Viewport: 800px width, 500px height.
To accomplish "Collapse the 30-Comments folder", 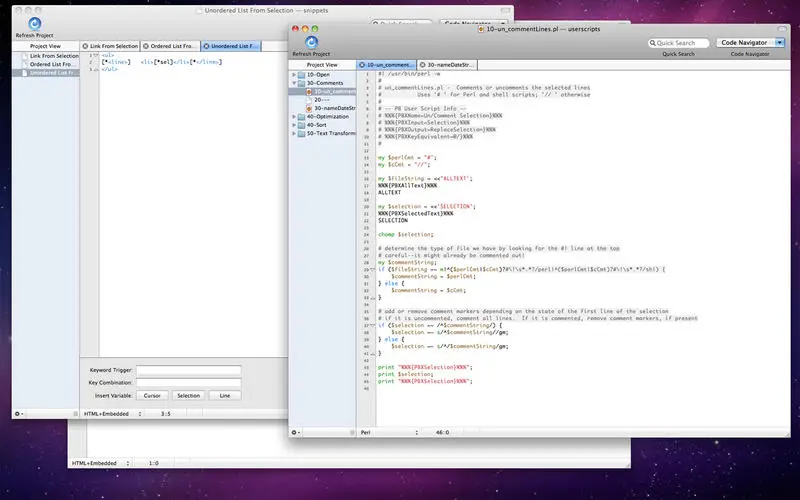I will [x=294, y=84].
